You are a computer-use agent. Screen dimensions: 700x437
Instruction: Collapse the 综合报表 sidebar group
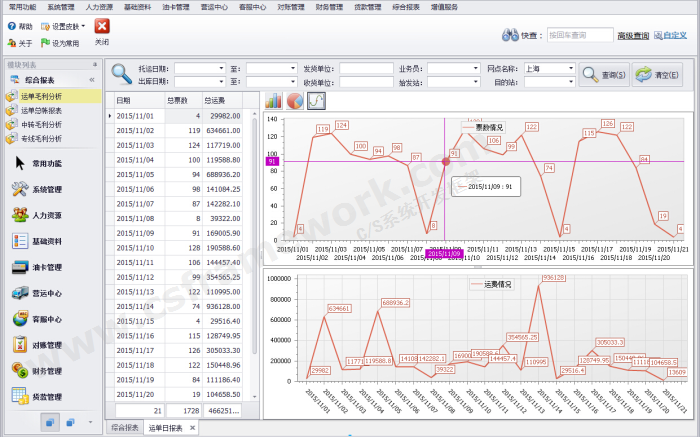point(92,79)
